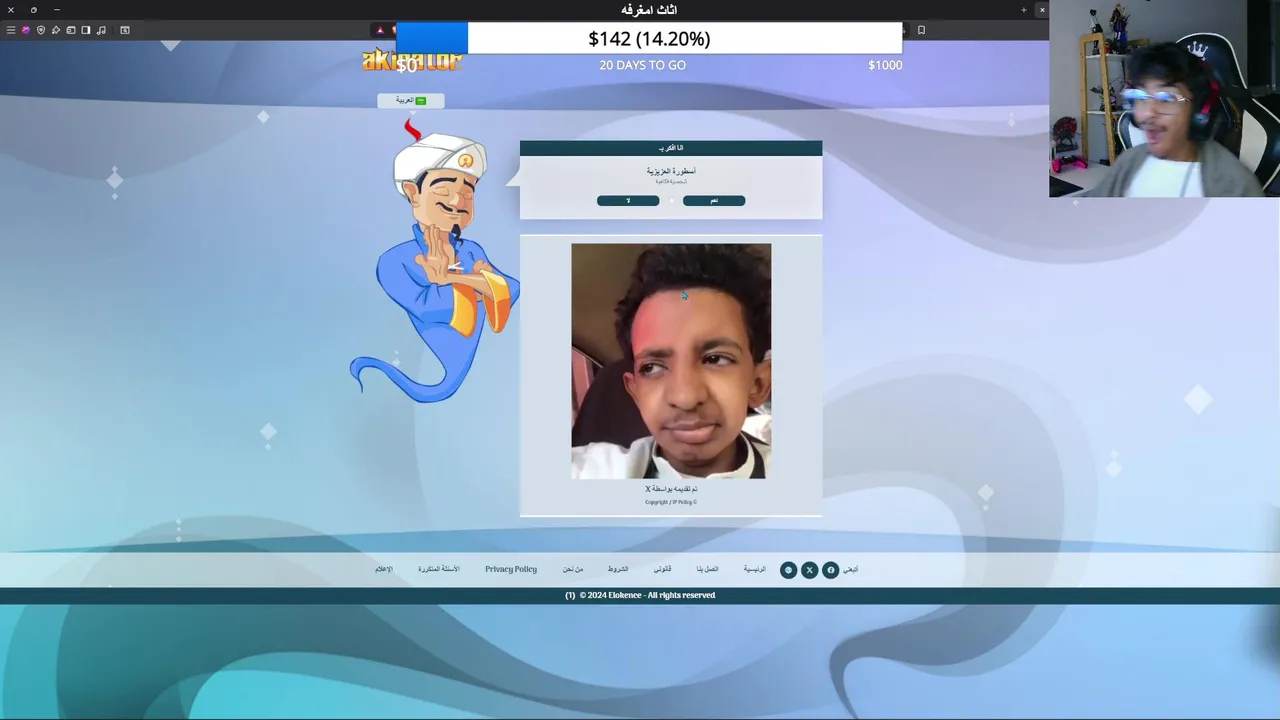Click the '20 DAYS TO GO' text

click(x=642, y=65)
